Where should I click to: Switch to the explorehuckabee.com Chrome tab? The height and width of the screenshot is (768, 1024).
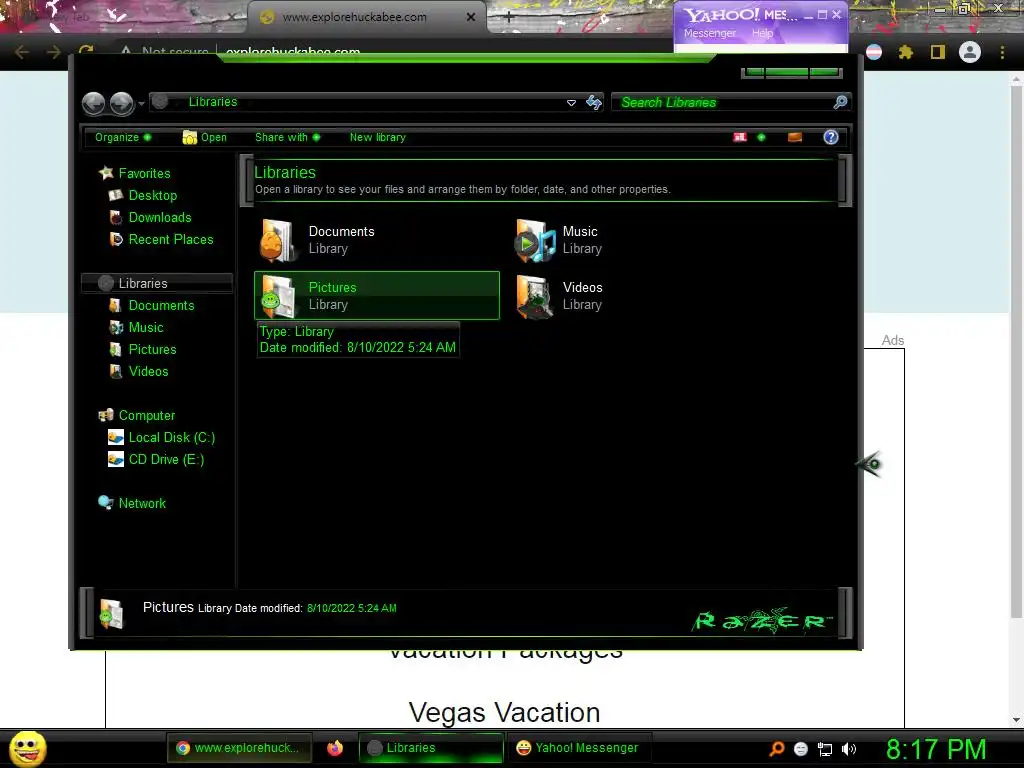coord(355,18)
